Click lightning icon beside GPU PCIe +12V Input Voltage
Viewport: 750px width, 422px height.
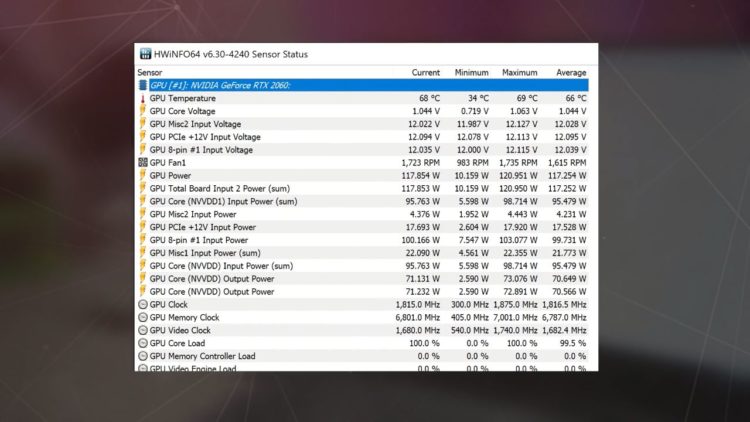tap(143, 137)
